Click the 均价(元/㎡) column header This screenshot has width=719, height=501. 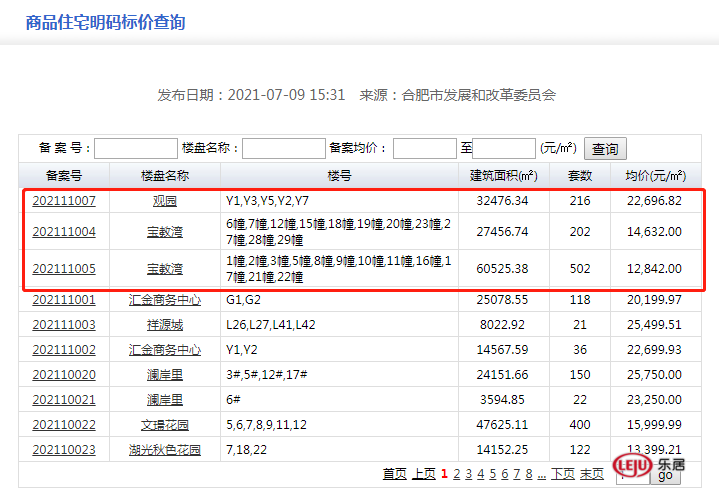click(656, 176)
